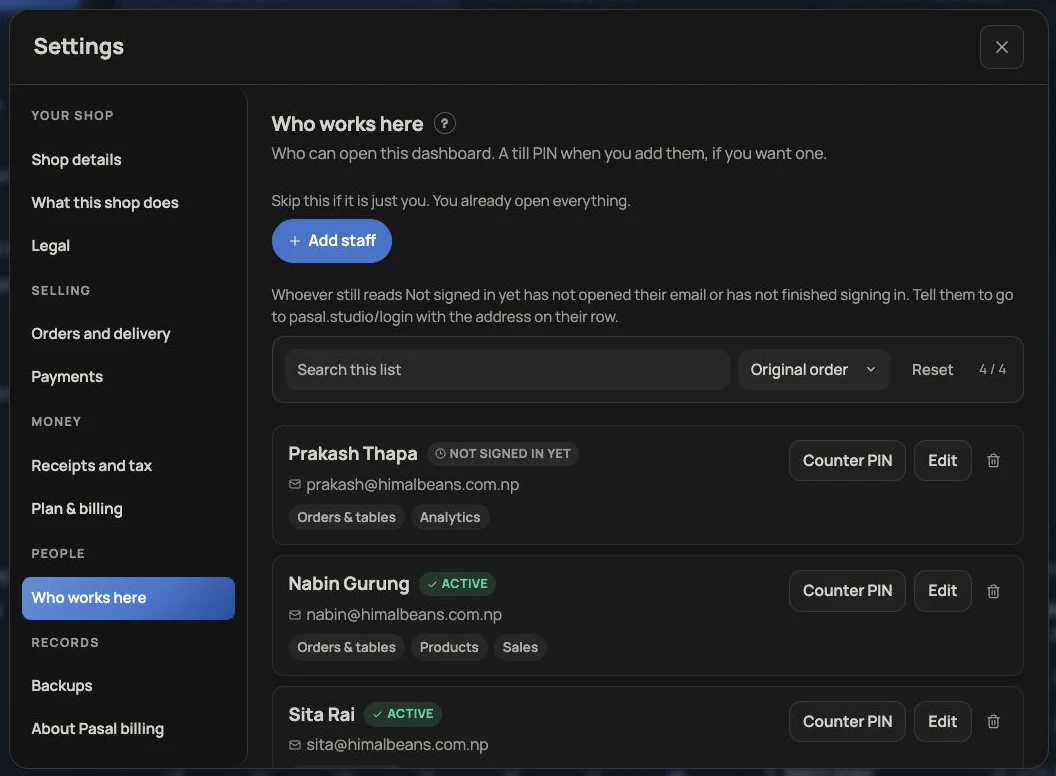The width and height of the screenshot is (1056, 776).
Task: Click nabin@himalbeans.com.np email address
Action: point(403,615)
